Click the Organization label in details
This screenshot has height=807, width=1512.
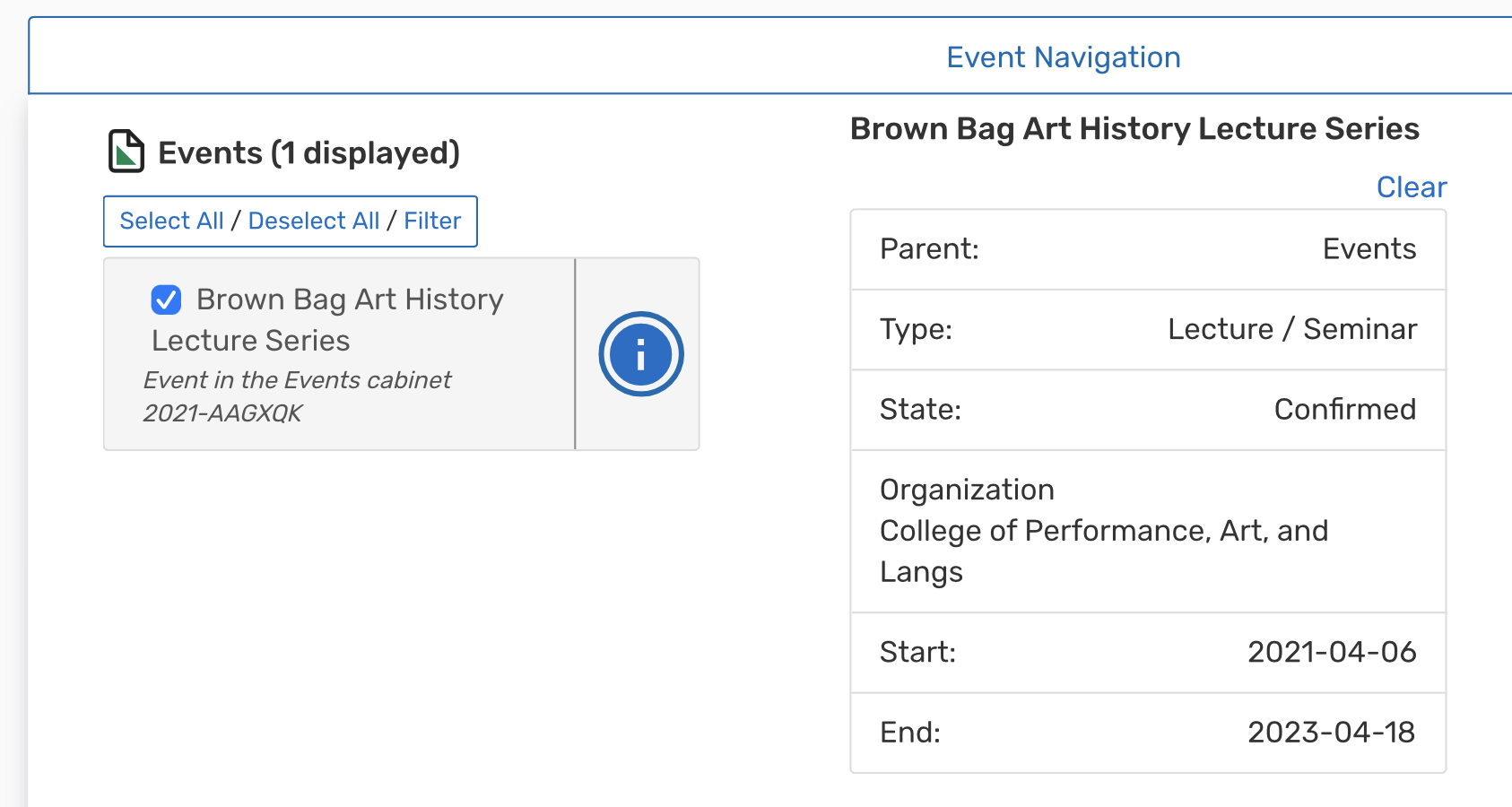point(967,490)
